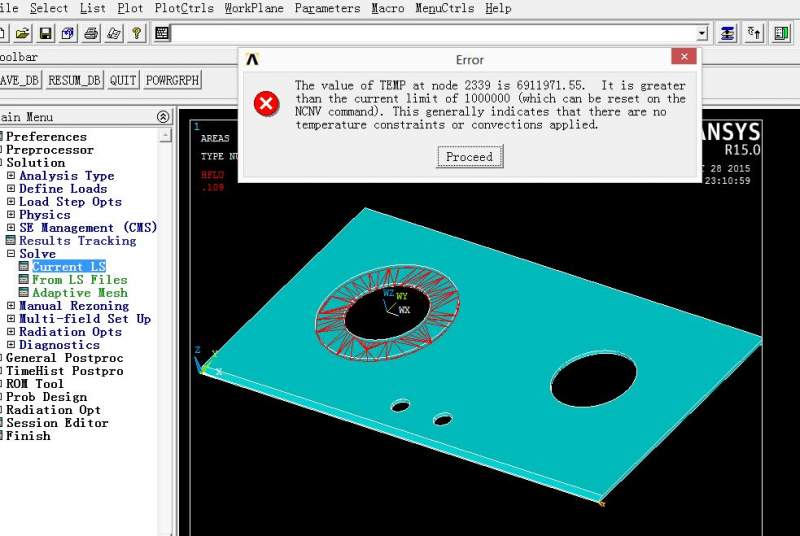Expand the Physics tree node
The height and width of the screenshot is (536, 800).
click(11, 214)
